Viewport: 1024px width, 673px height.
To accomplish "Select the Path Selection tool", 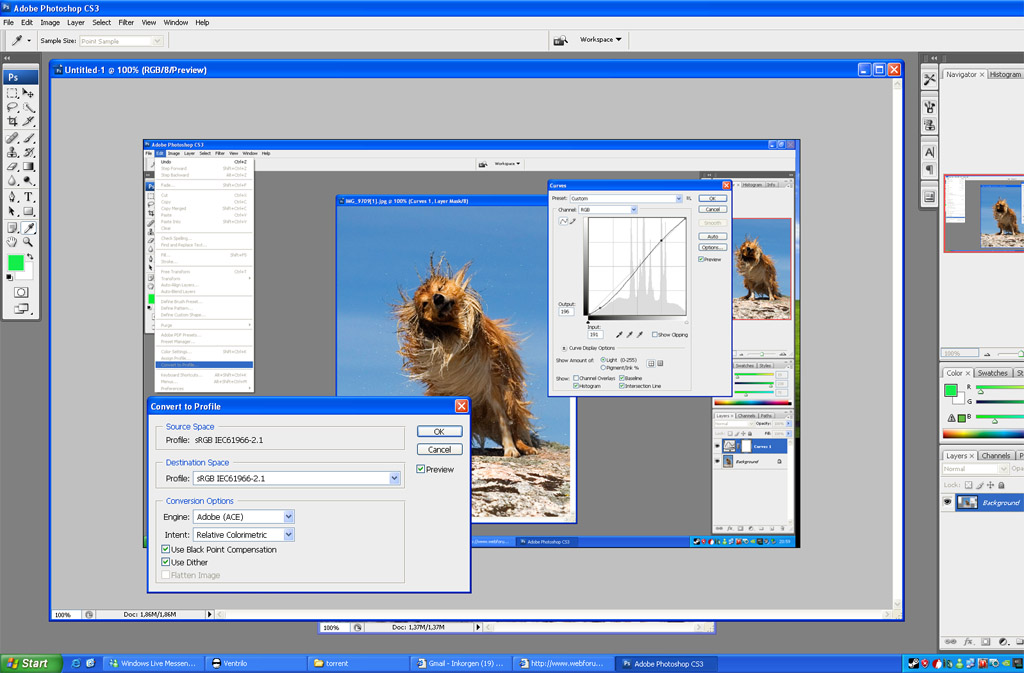I will coord(12,211).
